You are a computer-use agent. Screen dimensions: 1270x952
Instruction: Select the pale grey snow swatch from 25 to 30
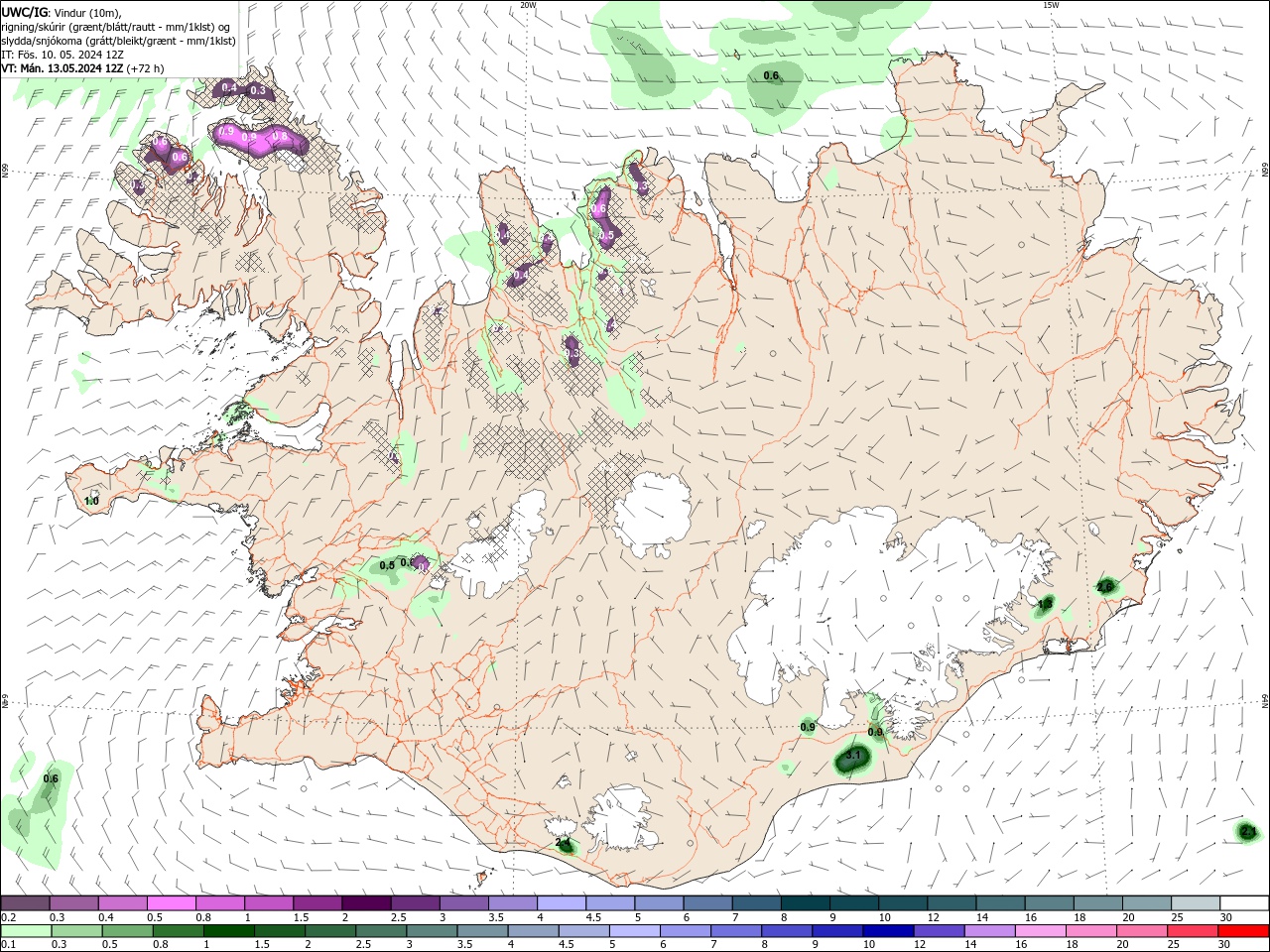(1195, 902)
